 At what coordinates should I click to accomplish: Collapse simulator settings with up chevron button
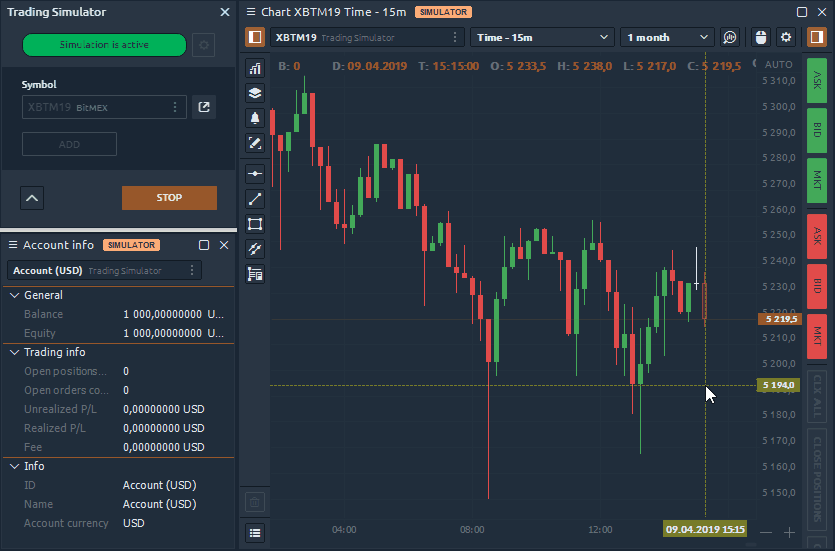click(x=32, y=198)
